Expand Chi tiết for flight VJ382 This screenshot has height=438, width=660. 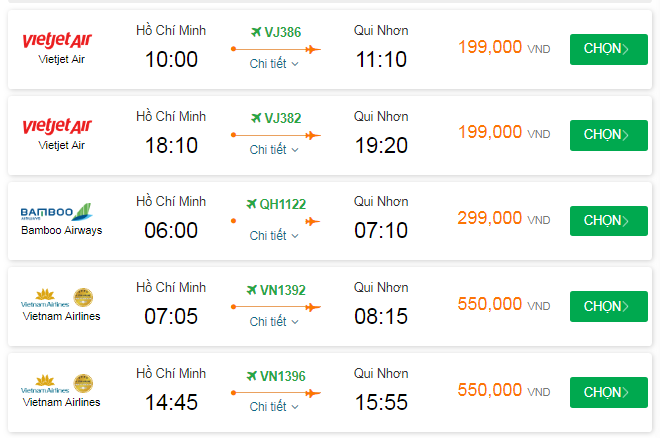pos(274,149)
